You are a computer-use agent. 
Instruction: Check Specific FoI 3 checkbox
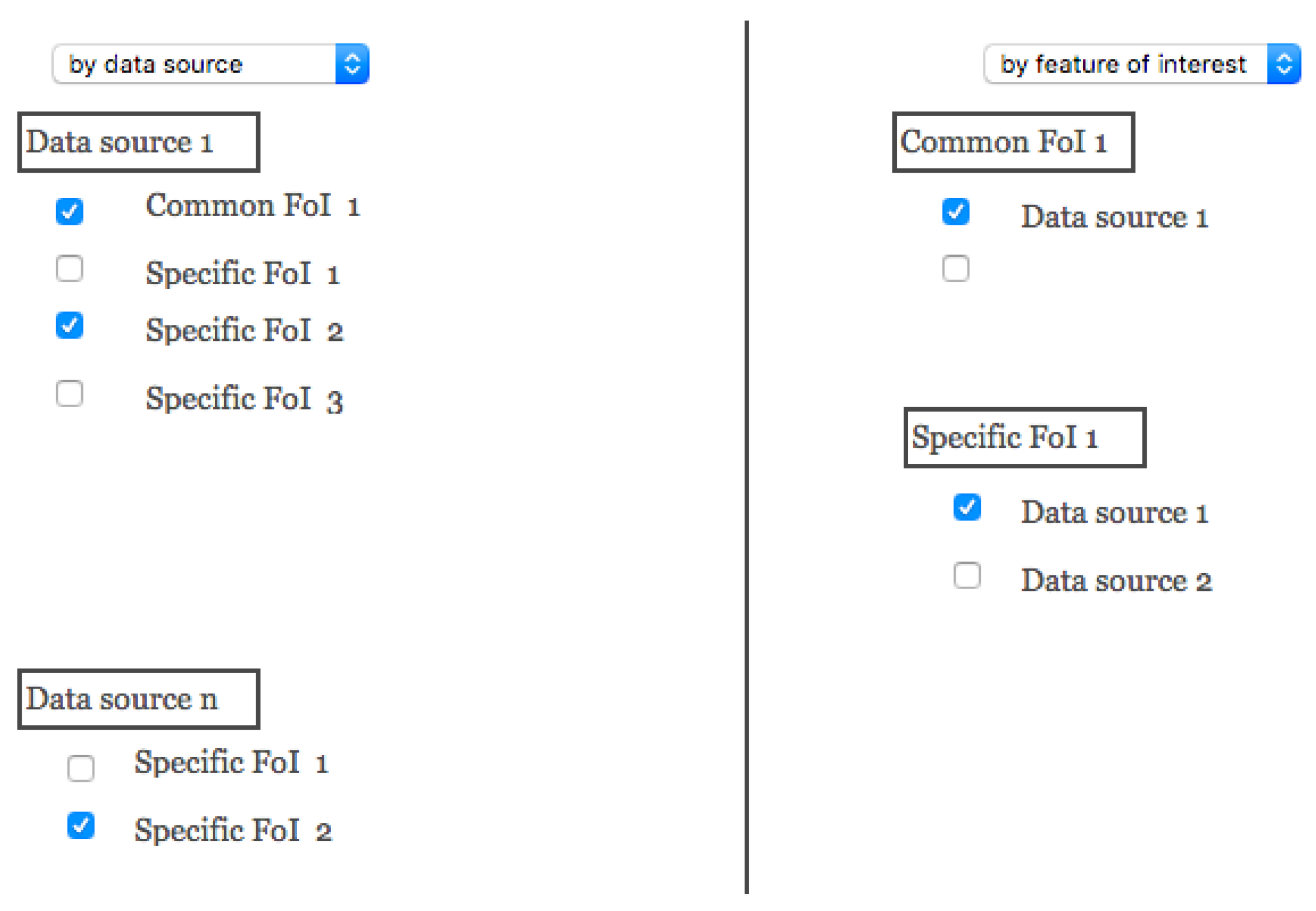(70, 394)
